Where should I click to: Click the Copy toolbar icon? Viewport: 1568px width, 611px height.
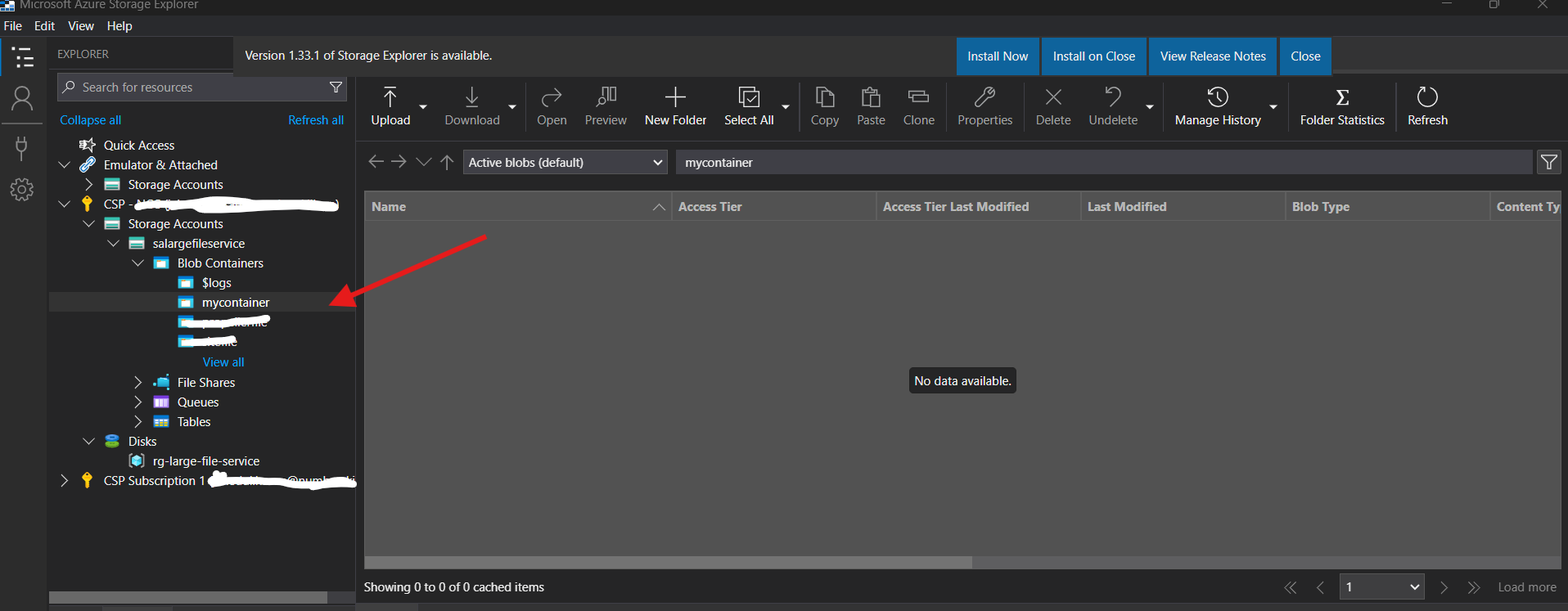825,106
